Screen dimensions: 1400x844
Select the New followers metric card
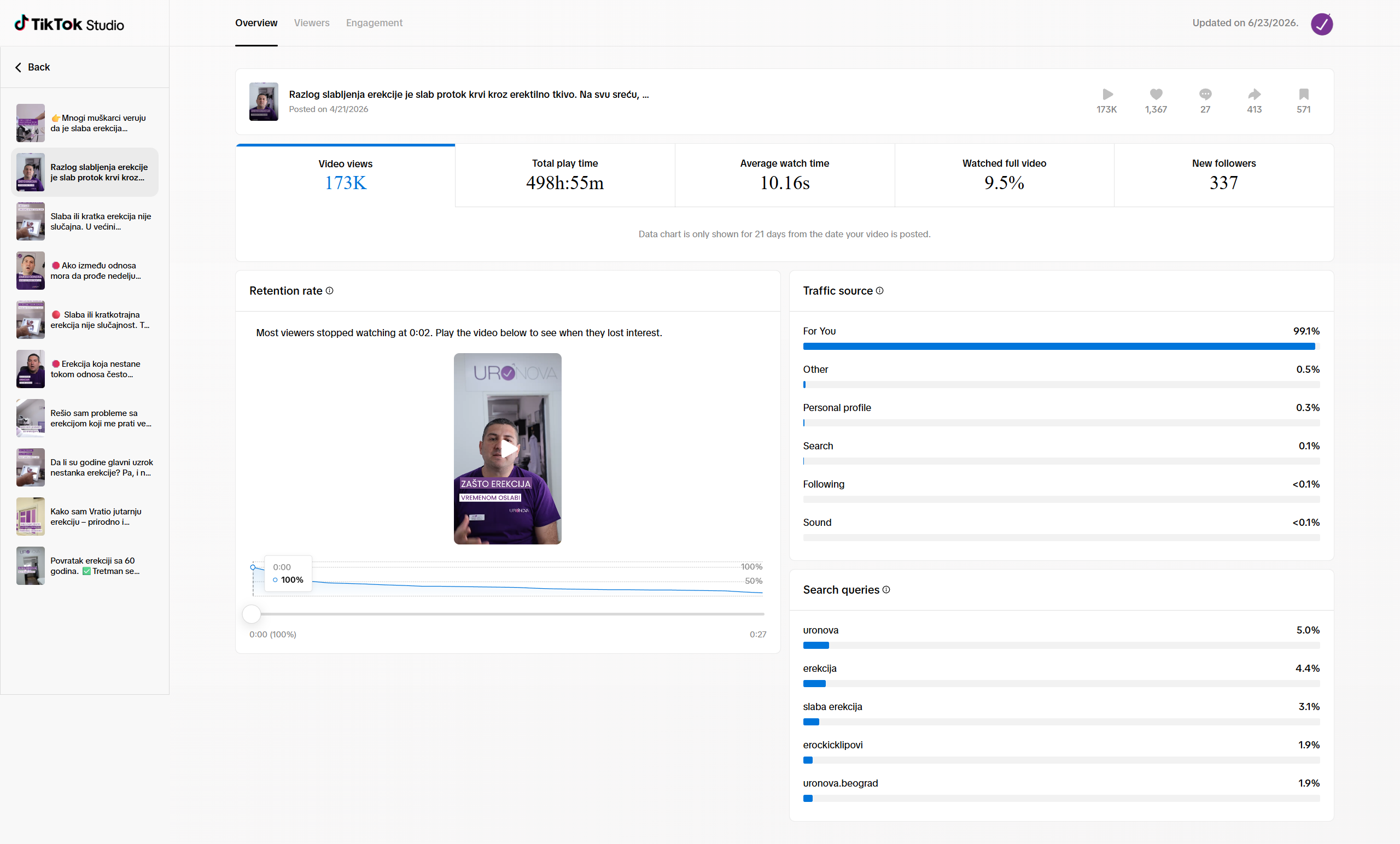pos(1224,175)
